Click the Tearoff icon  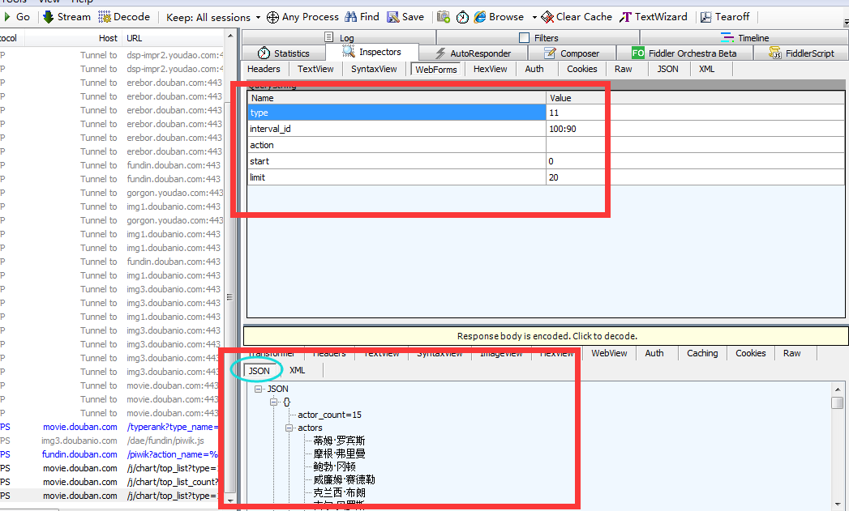pos(706,17)
